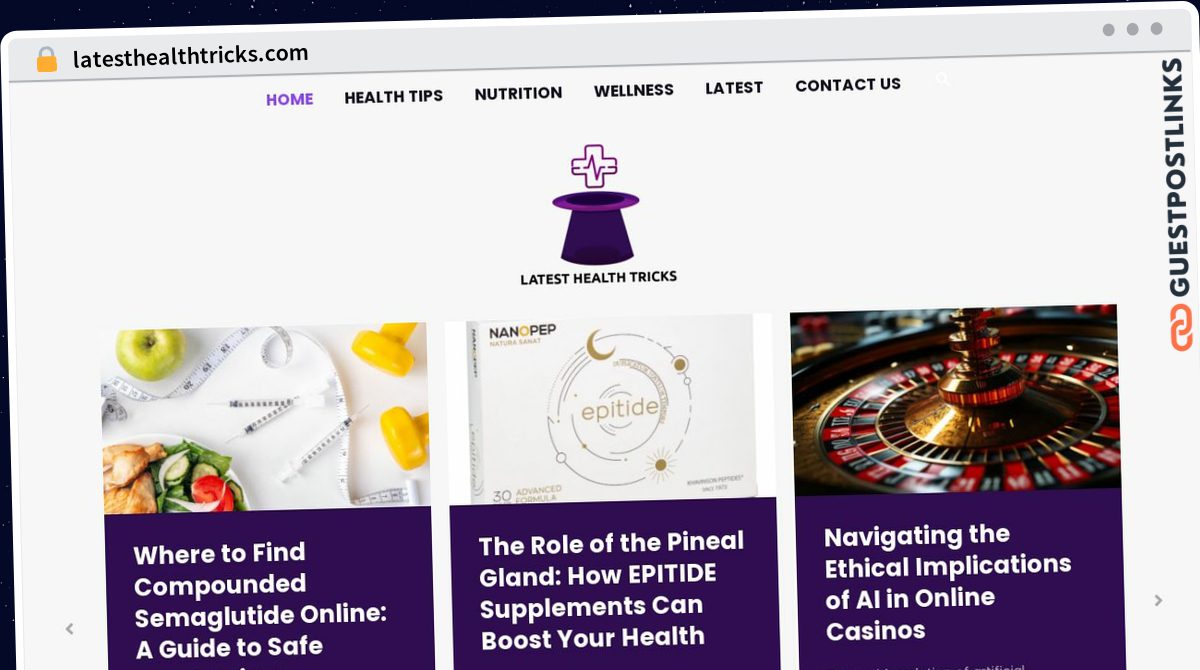The width and height of the screenshot is (1200, 670).
Task: Open the Contact Us page
Action: 848,85
